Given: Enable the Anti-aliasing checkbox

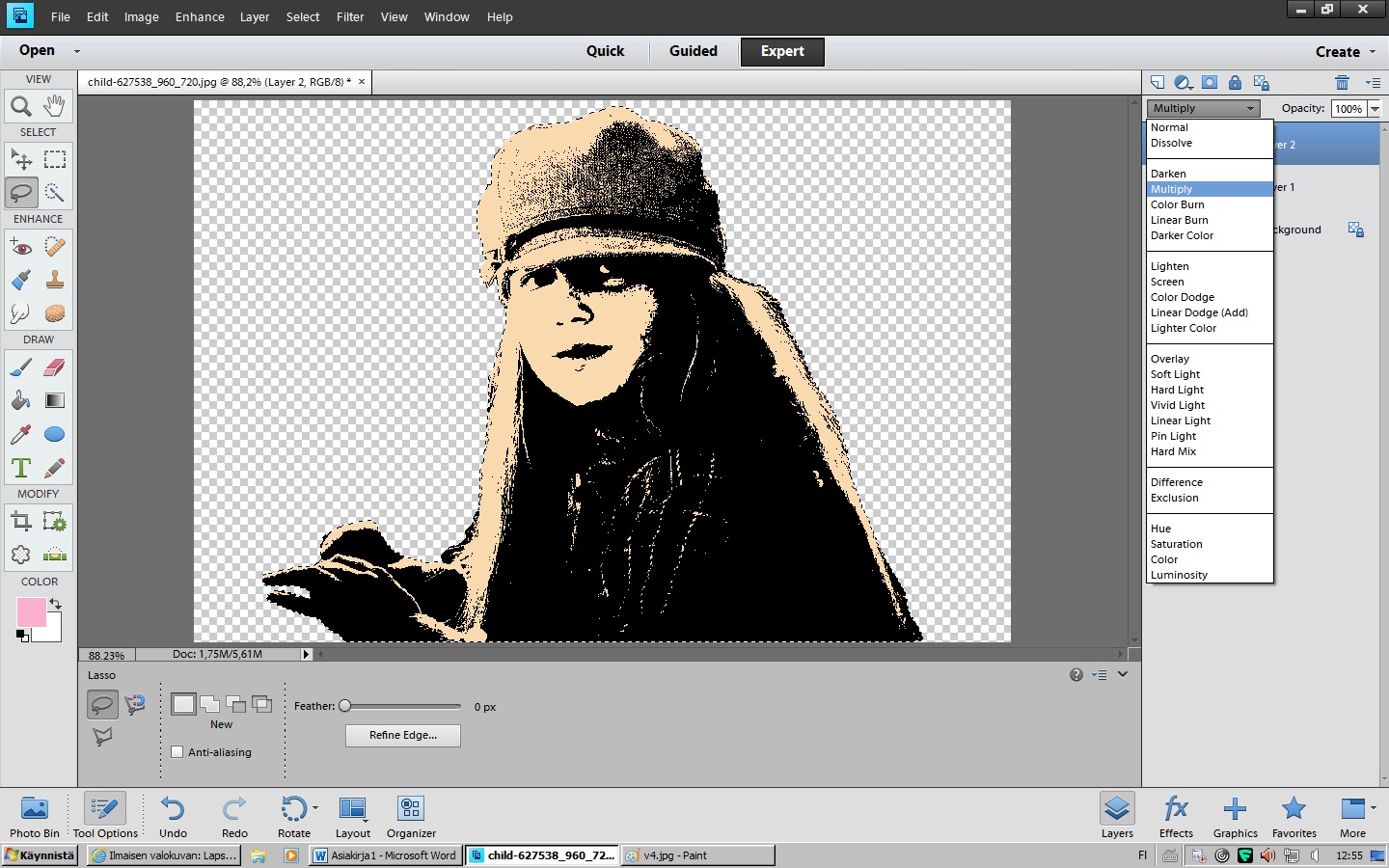Looking at the screenshot, I should click(177, 752).
